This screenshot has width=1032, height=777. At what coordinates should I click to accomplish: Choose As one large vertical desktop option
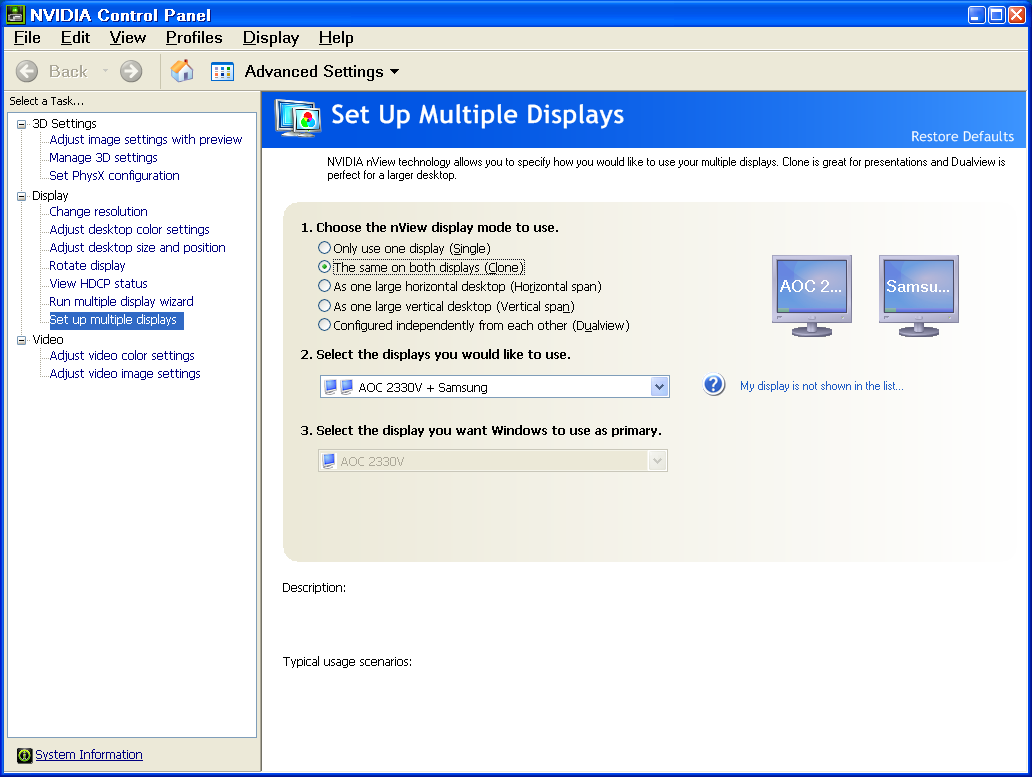(x=446, y=306)
